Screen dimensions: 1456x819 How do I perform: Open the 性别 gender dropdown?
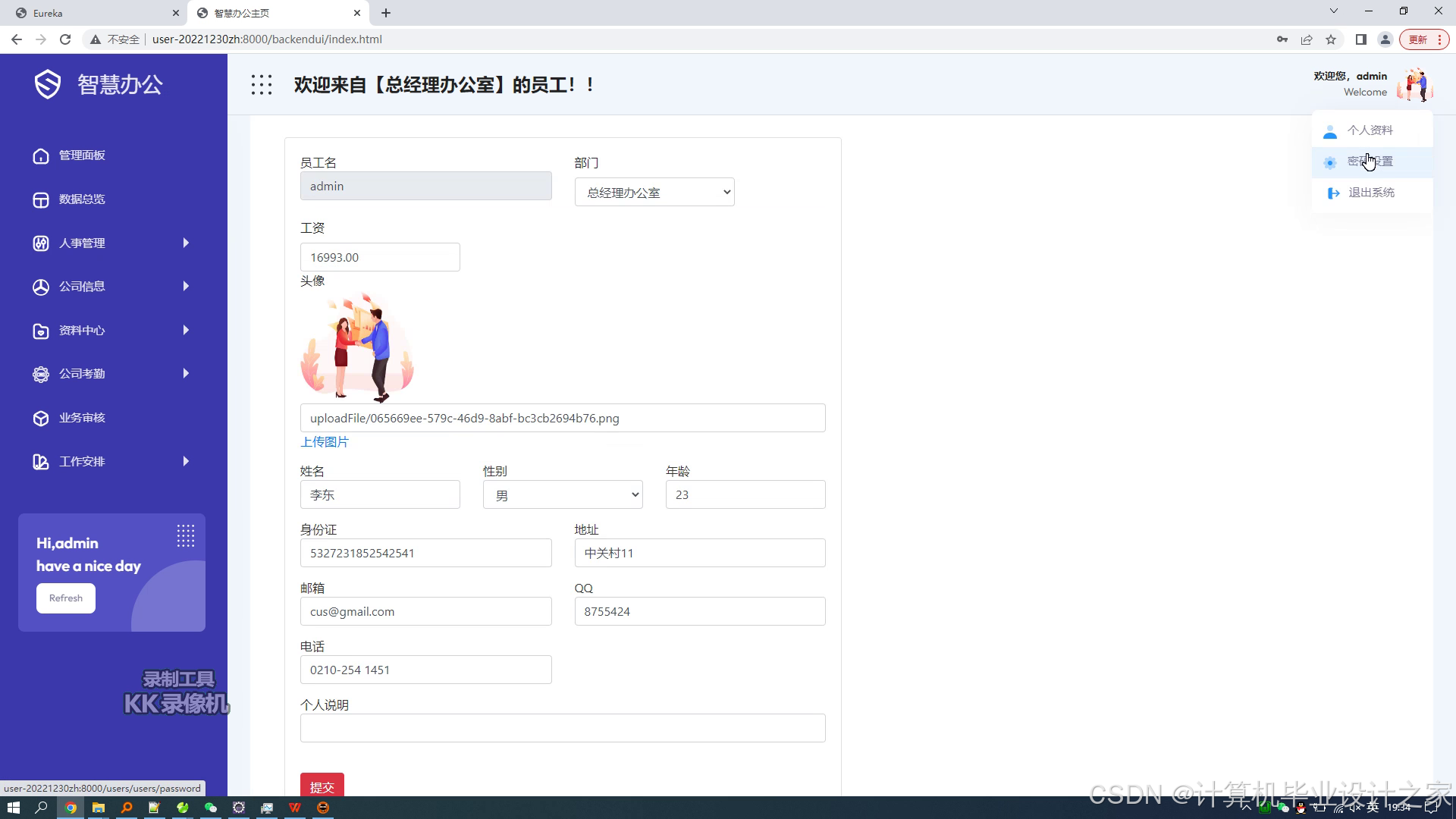pyautogui.click(x=562, y=495)
